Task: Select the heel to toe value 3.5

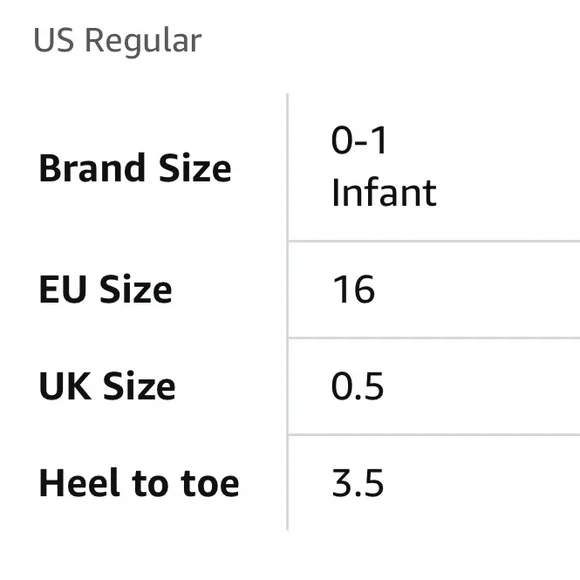Action: click(x=358, y=483)
